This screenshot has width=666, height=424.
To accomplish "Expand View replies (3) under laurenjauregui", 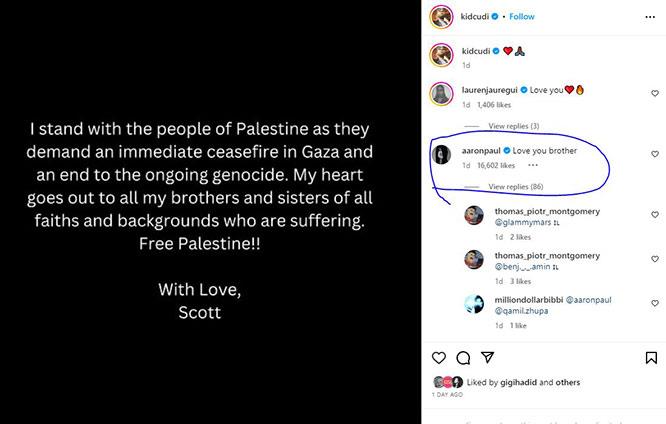I will coord(514,126).
